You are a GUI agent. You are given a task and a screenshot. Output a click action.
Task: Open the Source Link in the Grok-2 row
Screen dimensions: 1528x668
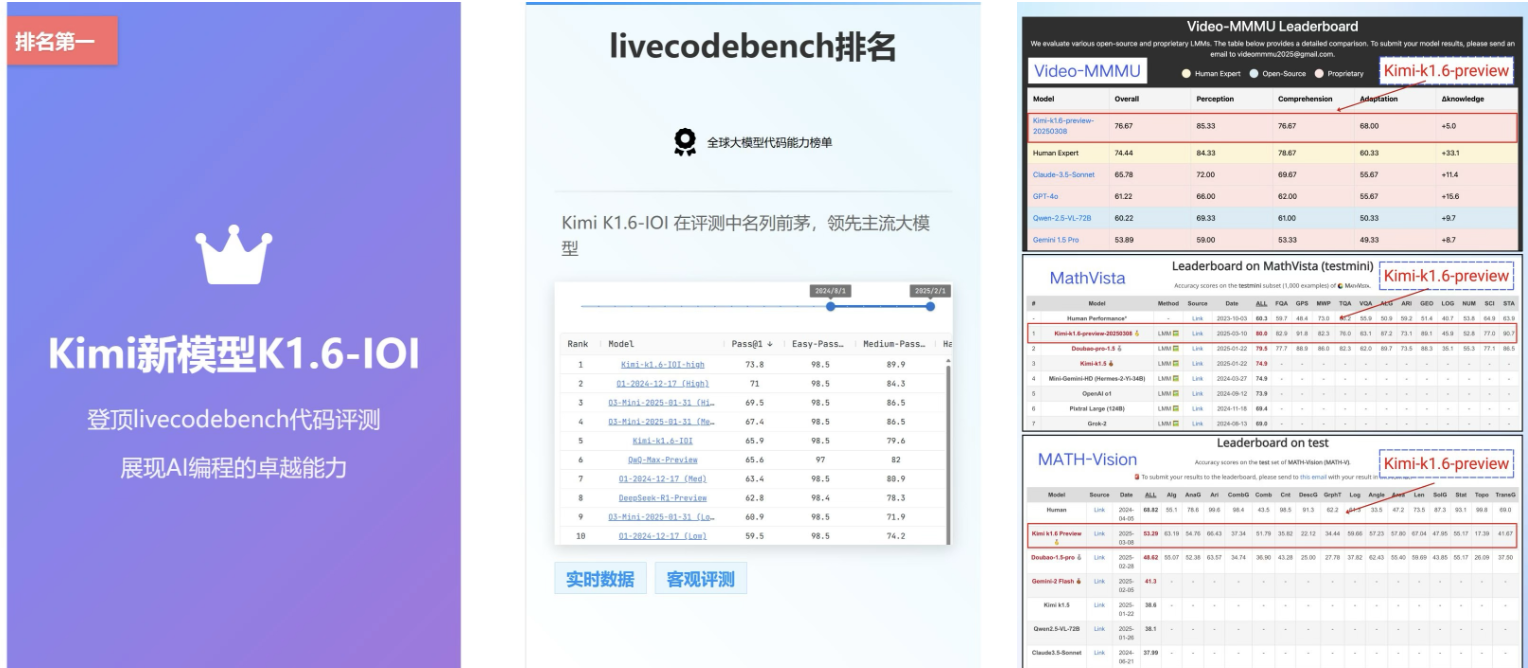(1197, 422)
